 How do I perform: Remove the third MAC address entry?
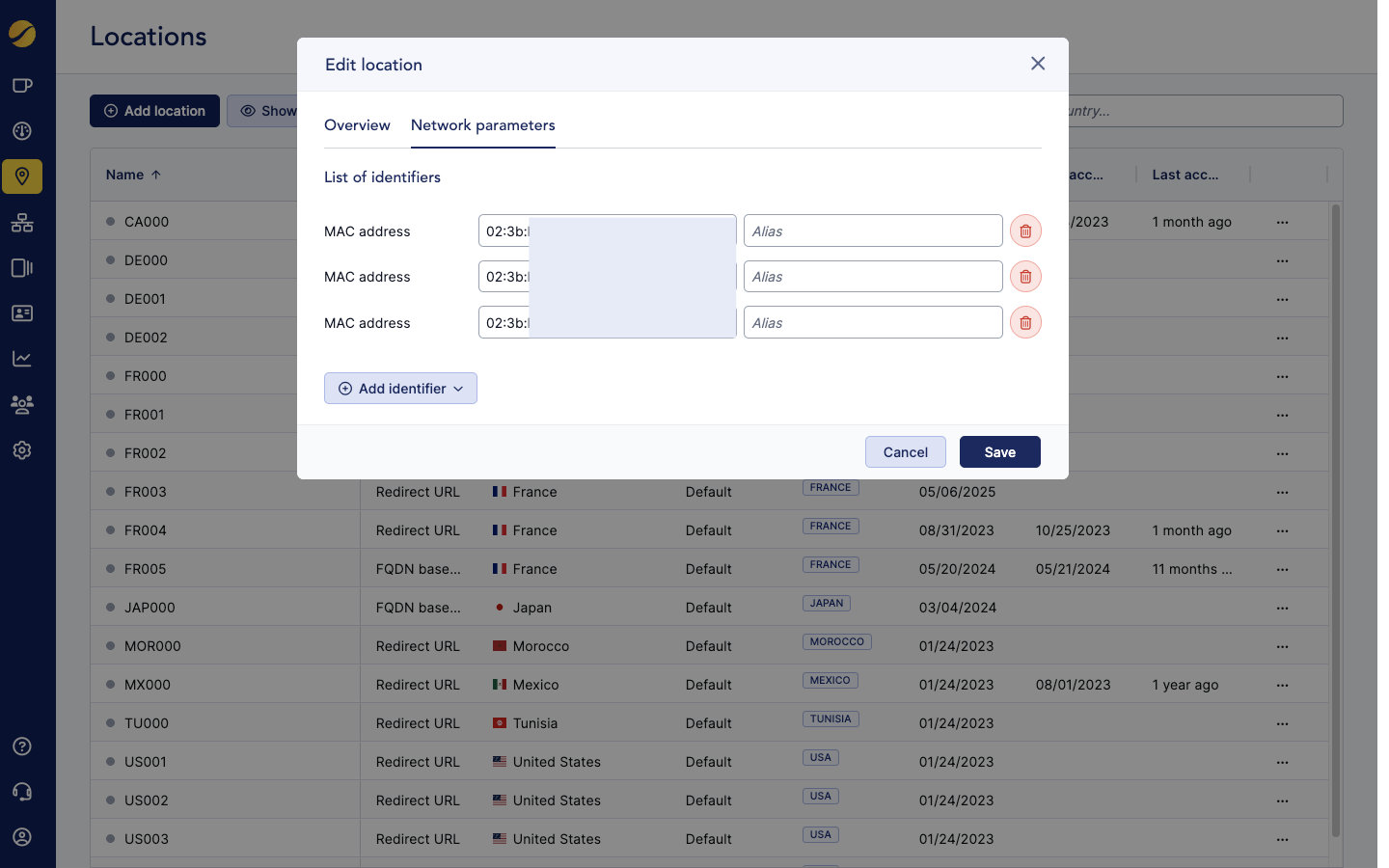1025,323
